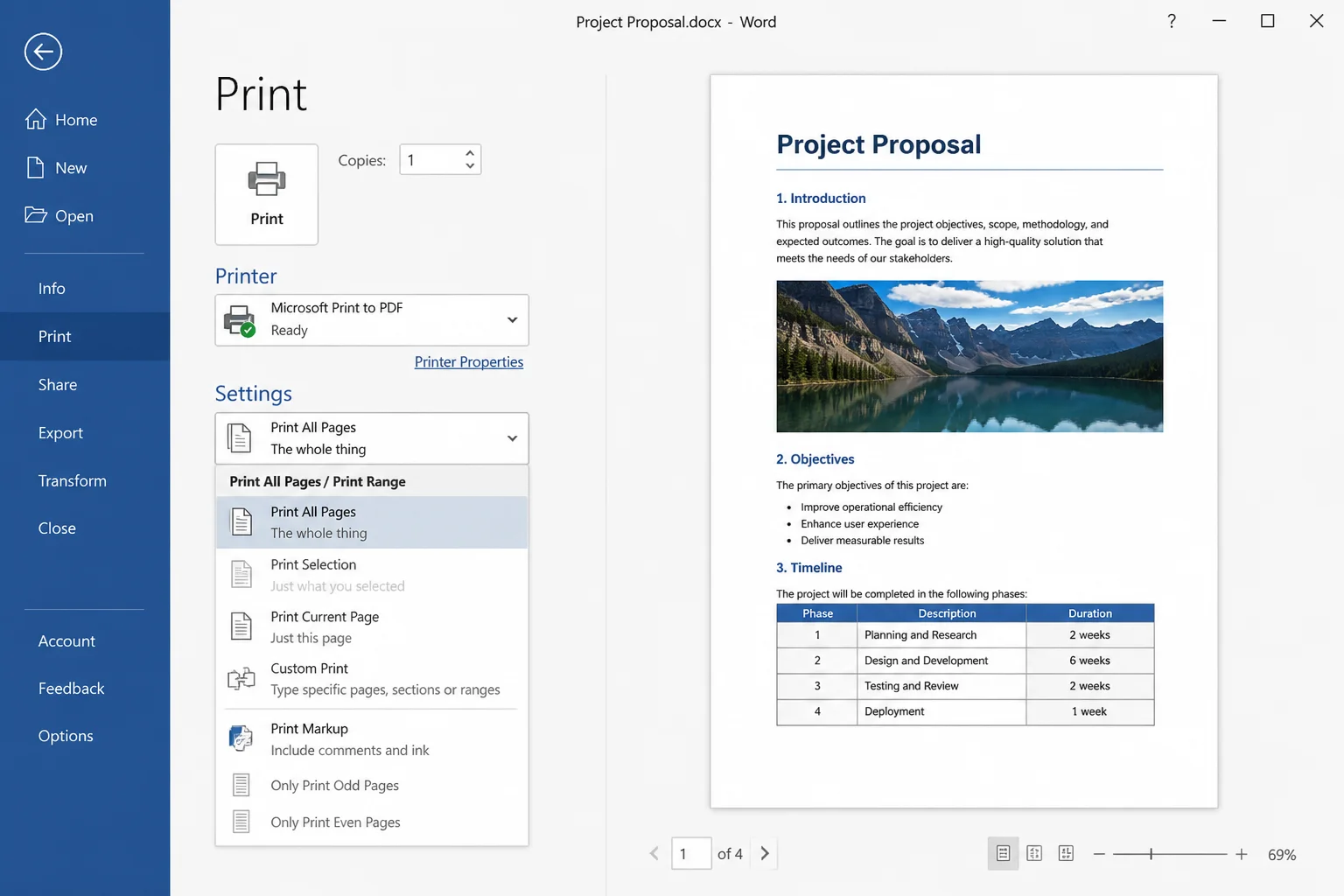This screenshot has width=1344, height=896.
Task: Open Word Options
Action: (x=85, y=736)
